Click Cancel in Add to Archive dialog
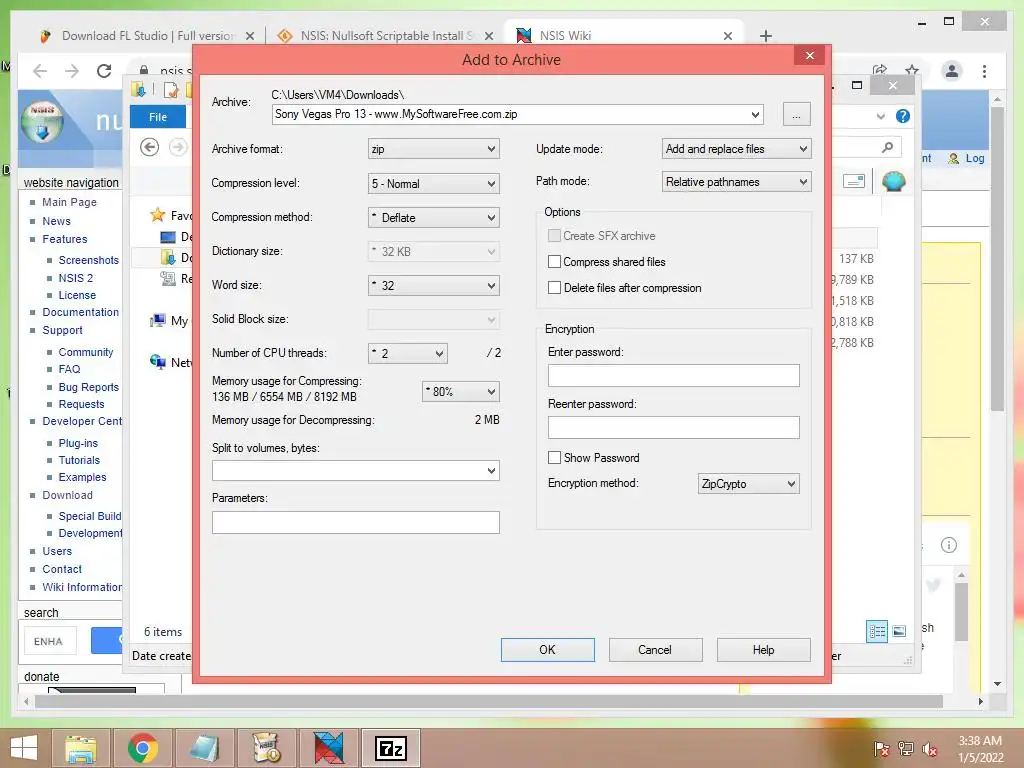 655,650
